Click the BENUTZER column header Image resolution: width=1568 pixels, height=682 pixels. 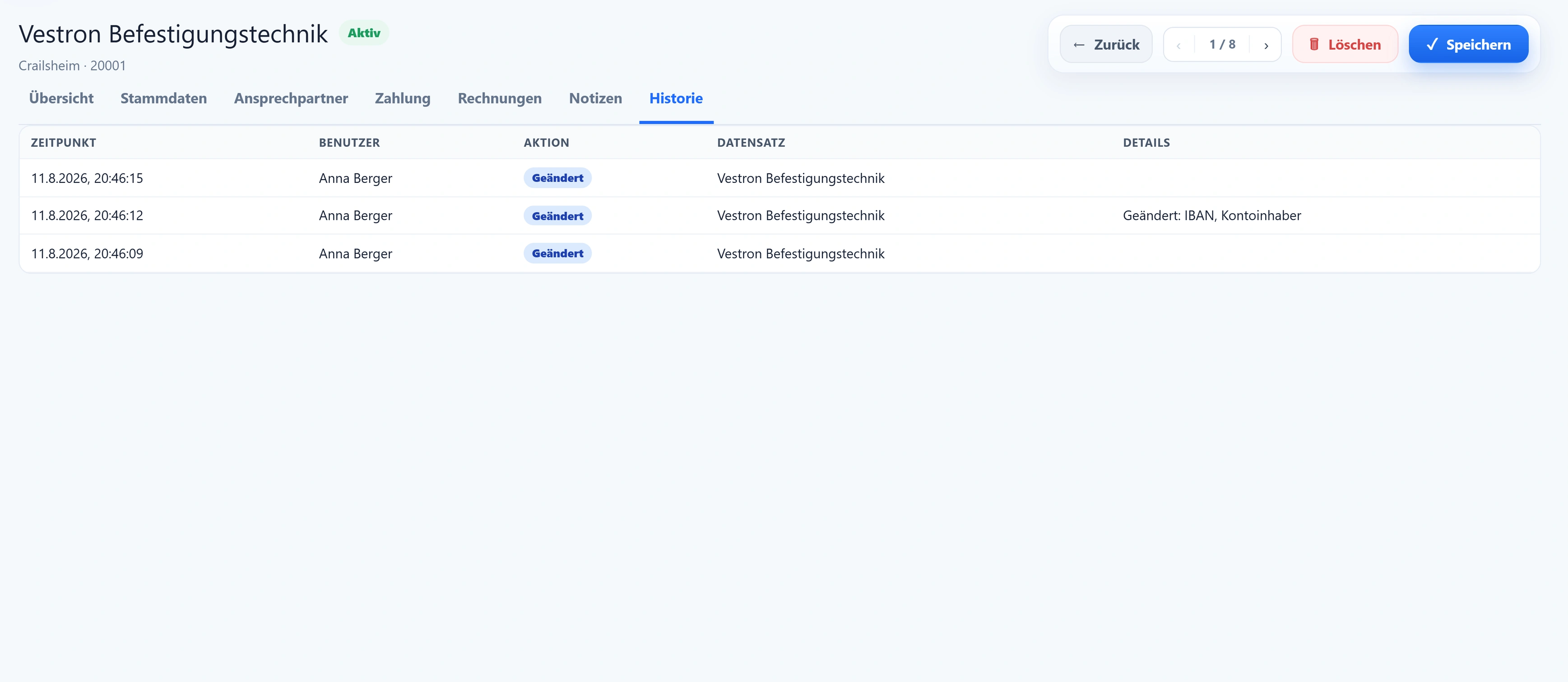tap(349, 143)
